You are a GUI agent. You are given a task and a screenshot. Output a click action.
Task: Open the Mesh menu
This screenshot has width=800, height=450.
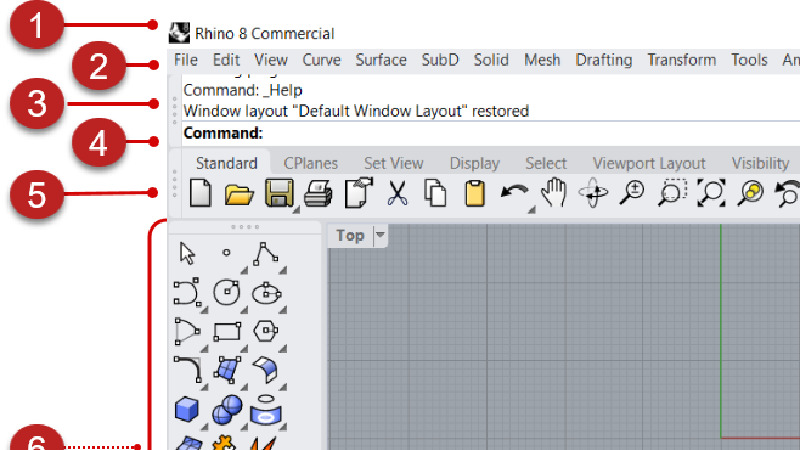tap(542, 60)
